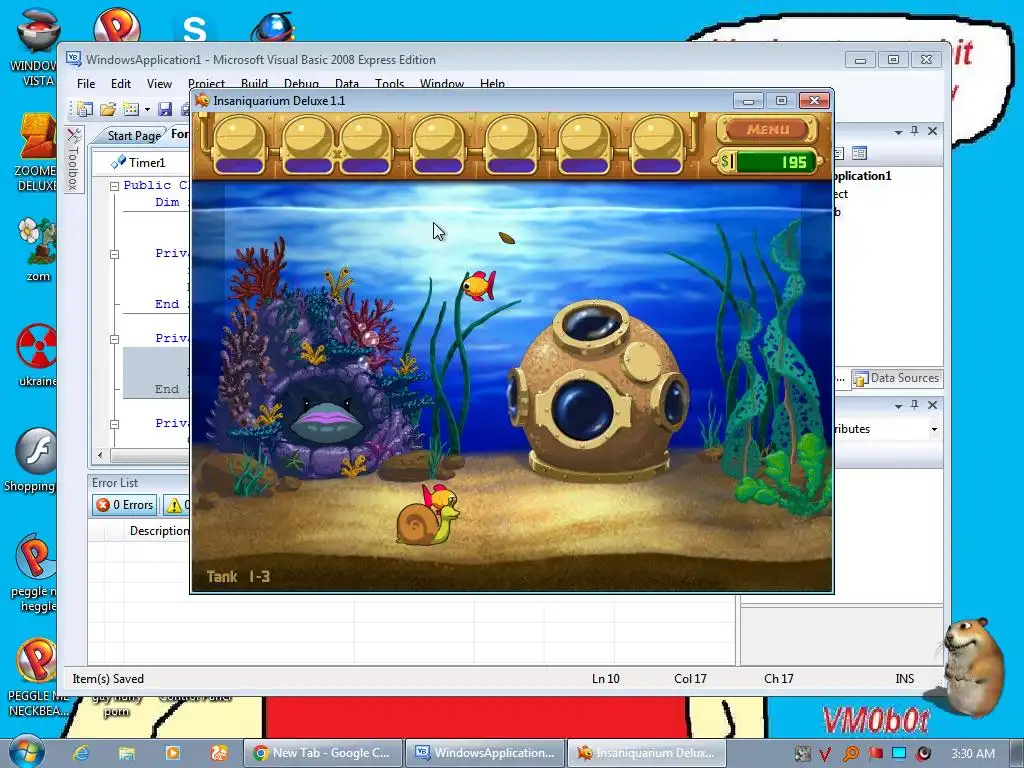Viewport: 1024px width, 768px height.
Task: Click the Description column header
Action: tap(159, 531)
